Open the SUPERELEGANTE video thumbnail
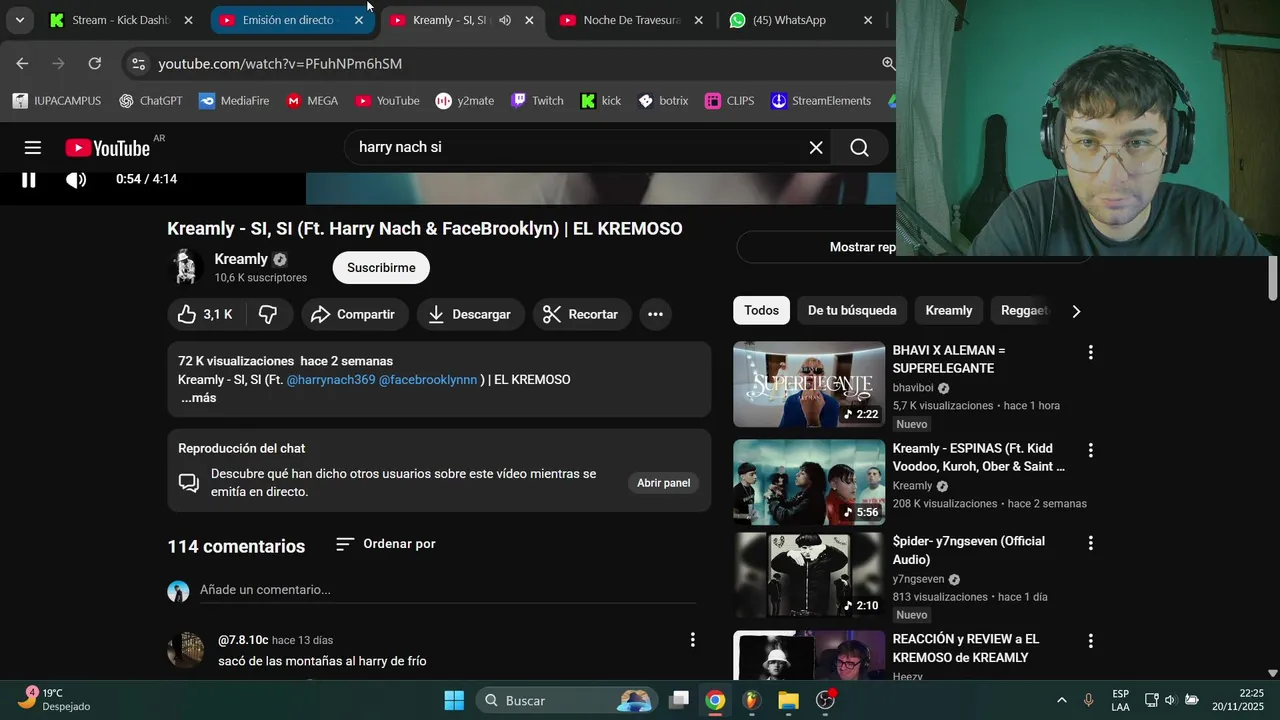 point(809,385)
